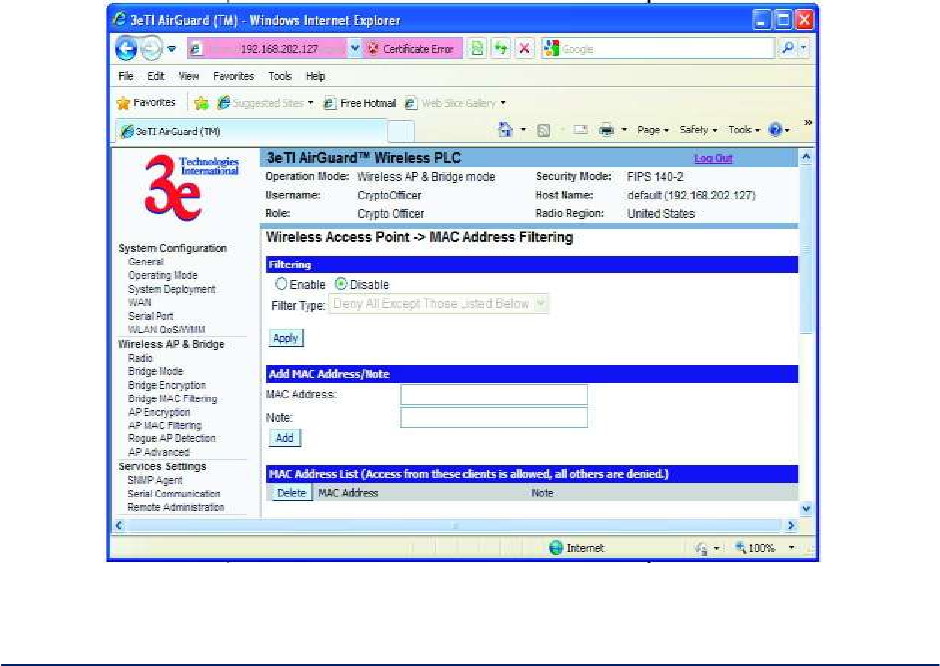Open Bridge Encryption in sidebar
The width and height of the screenshot is (940, 666).
tap(167, 385)
